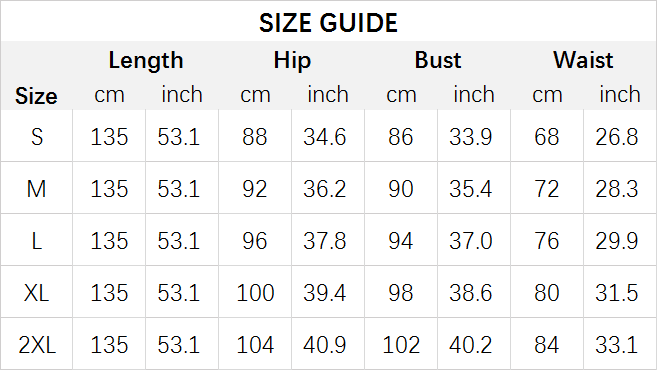657x371 pixels.
Task: Select the Length column header
Action: click(x=146, y=60)
